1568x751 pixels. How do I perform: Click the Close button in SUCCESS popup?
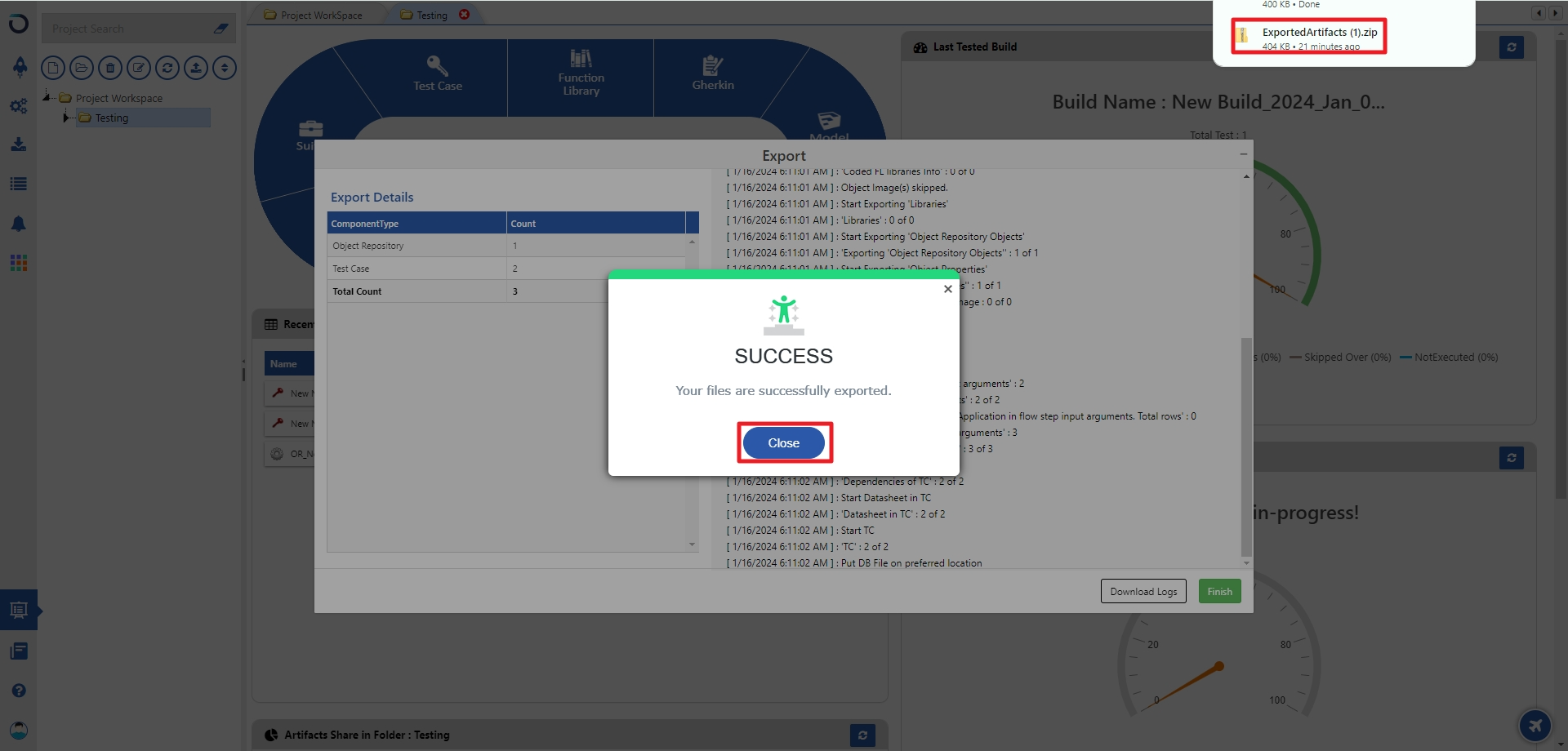784,443
